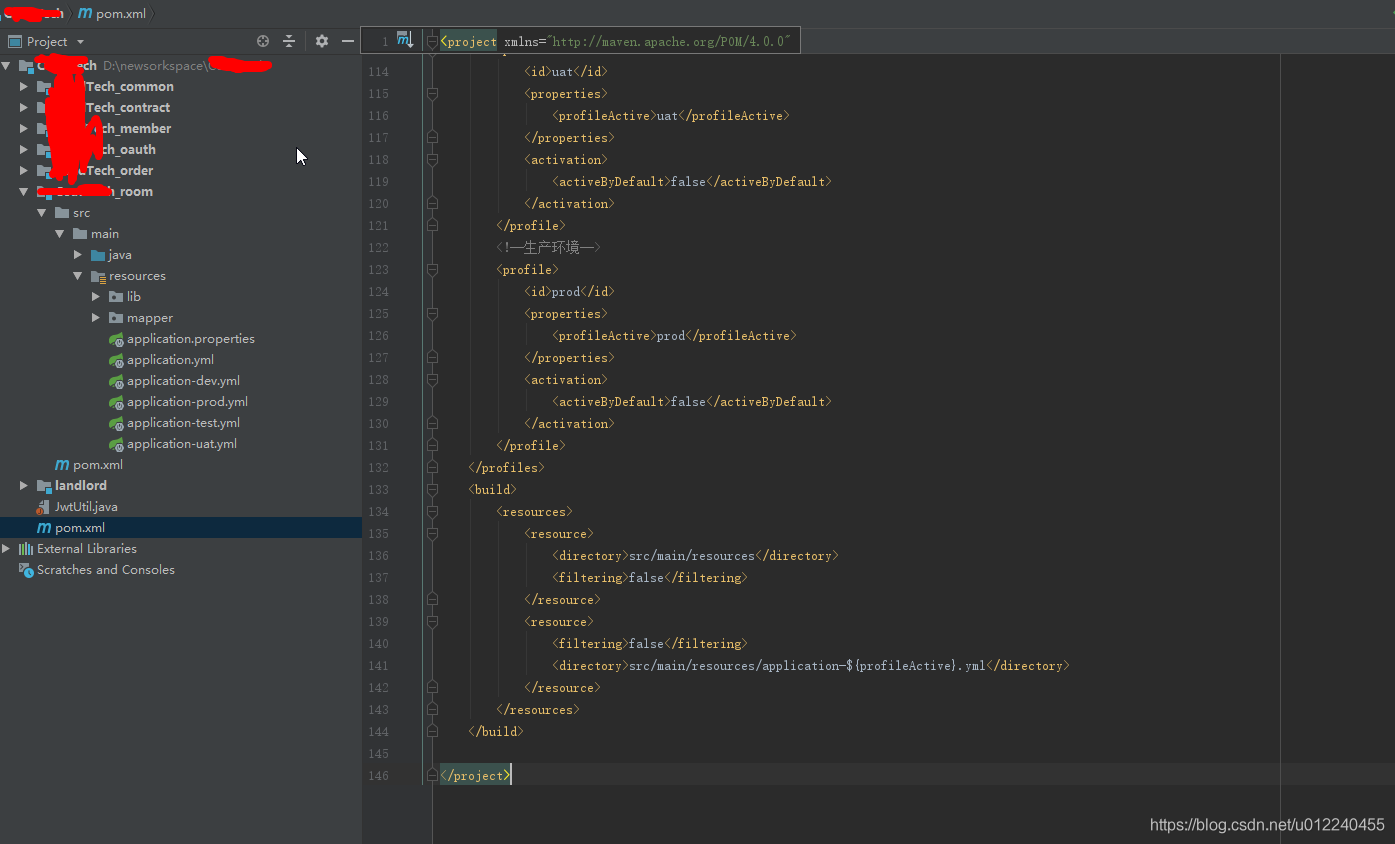Click the lib folder icon
The width and height of the screenshot is (1395, 844).
[x=116, y=296]
